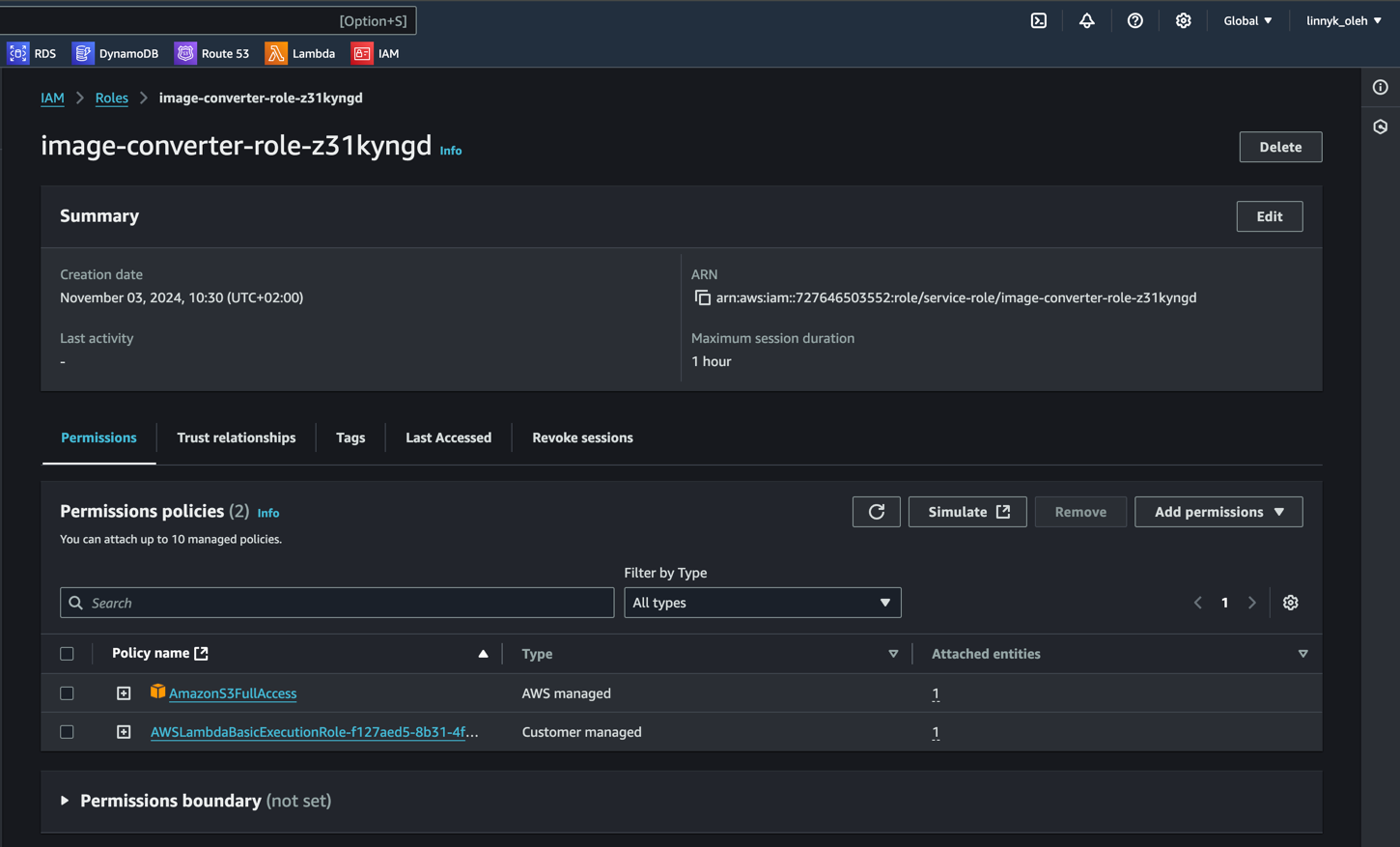
Task: Go to previous page of policies
Action: (x=1198, y=603)
